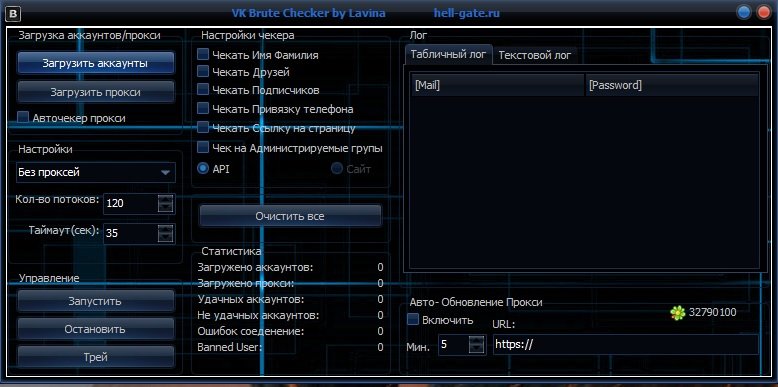Open the Без проксей dropdown

coord(96,172)
